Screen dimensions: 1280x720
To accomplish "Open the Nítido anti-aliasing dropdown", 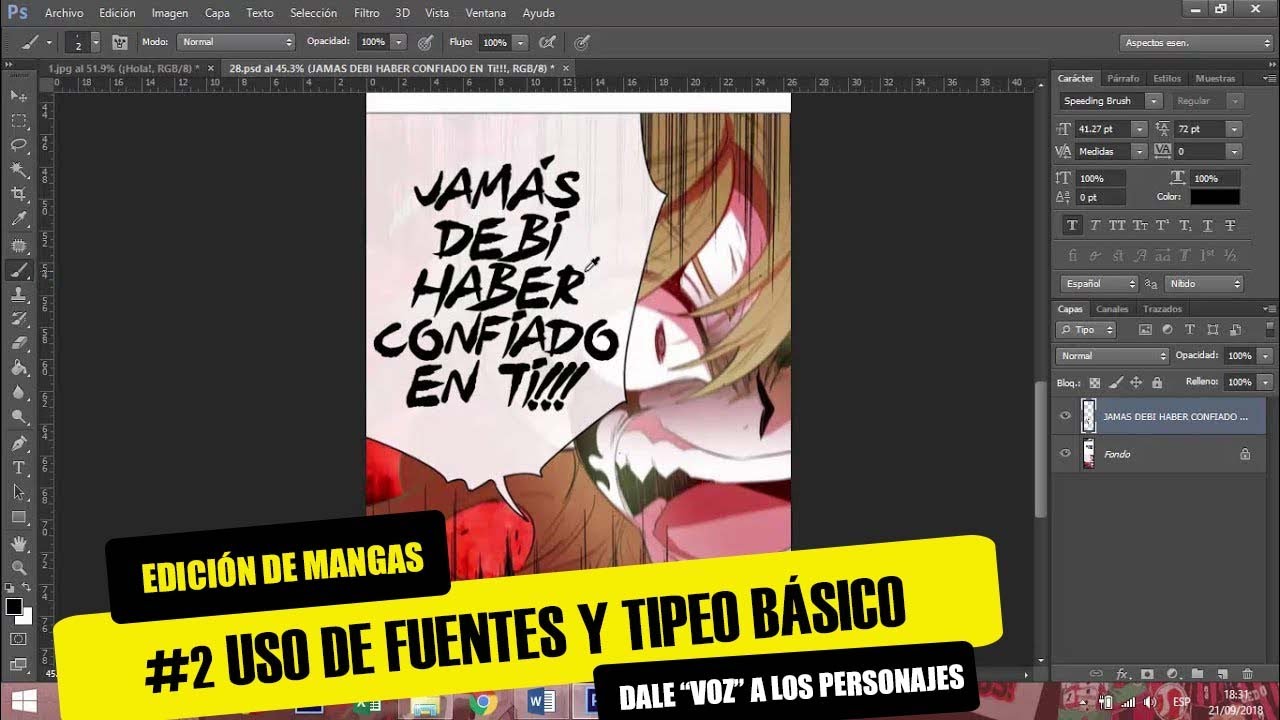I will pyautogui.click(x=1204, y=284).
